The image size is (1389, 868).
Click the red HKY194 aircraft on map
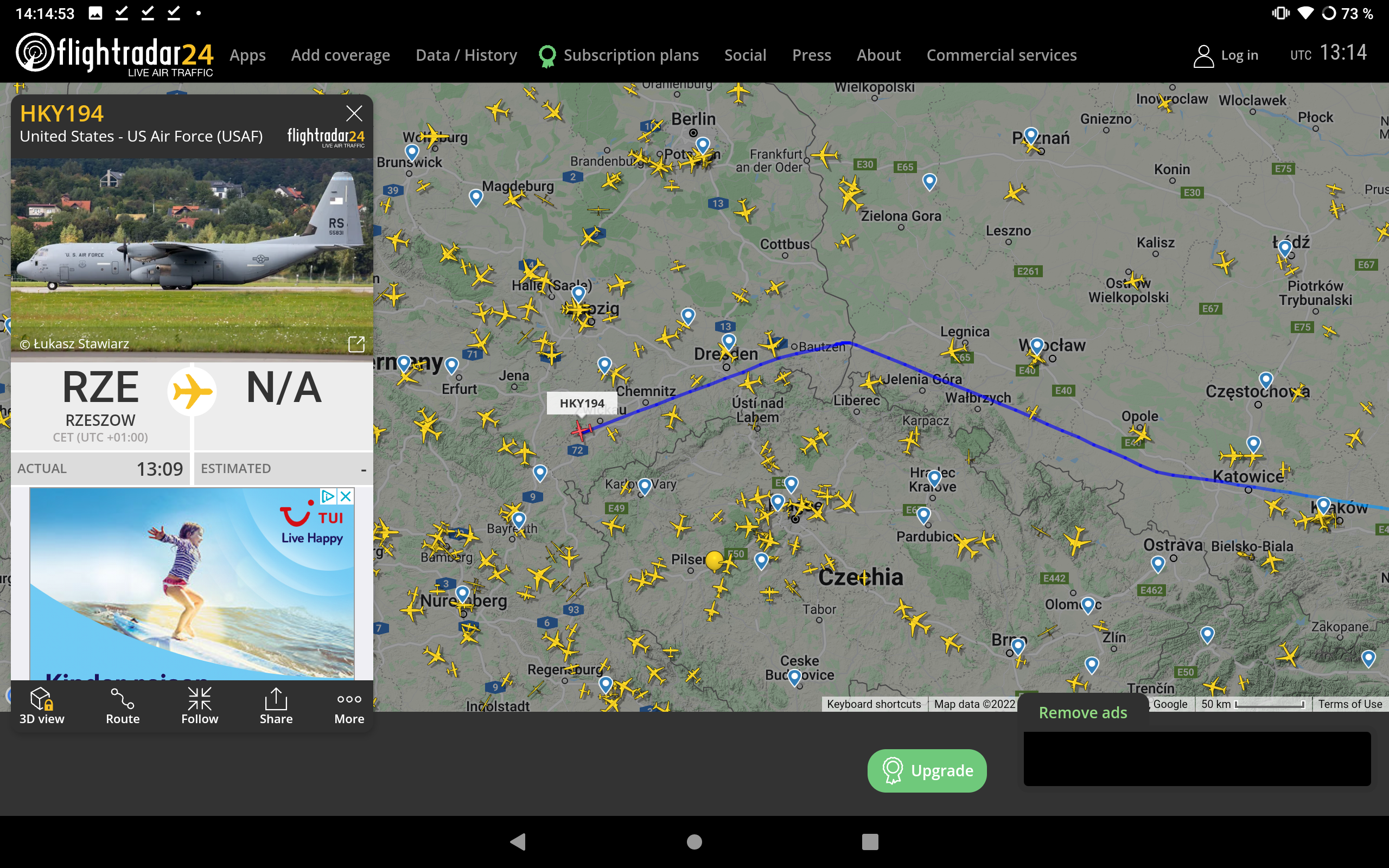click(x=581, y=430)
